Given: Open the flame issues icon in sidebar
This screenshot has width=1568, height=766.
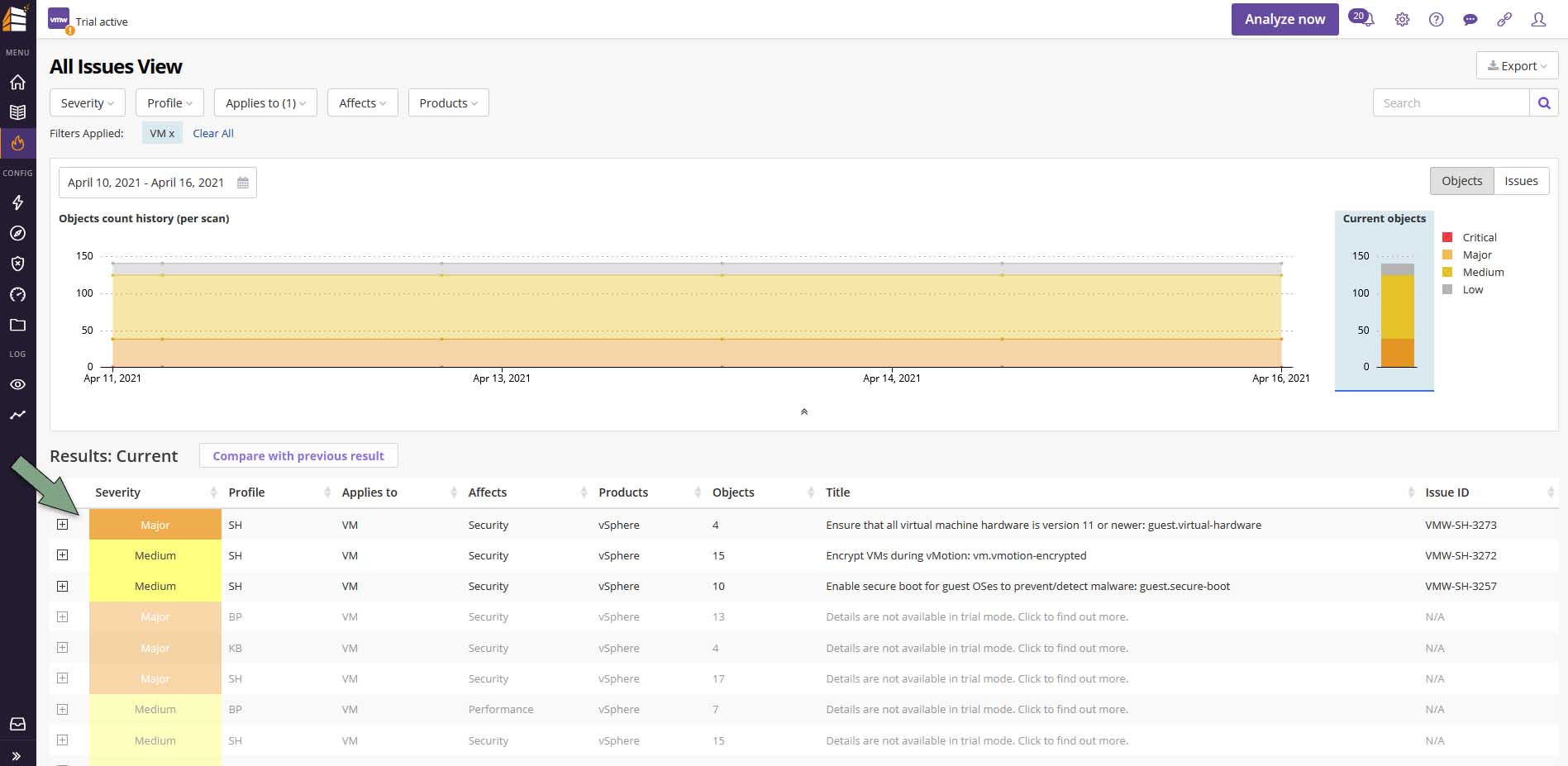Looking at the screenshot, I should pos(17,143).
